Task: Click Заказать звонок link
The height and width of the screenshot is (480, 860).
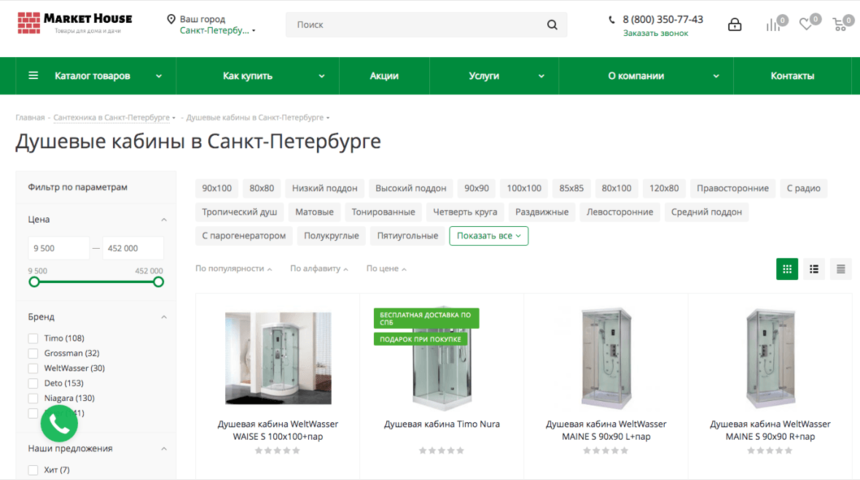Action: click(655, 33)
